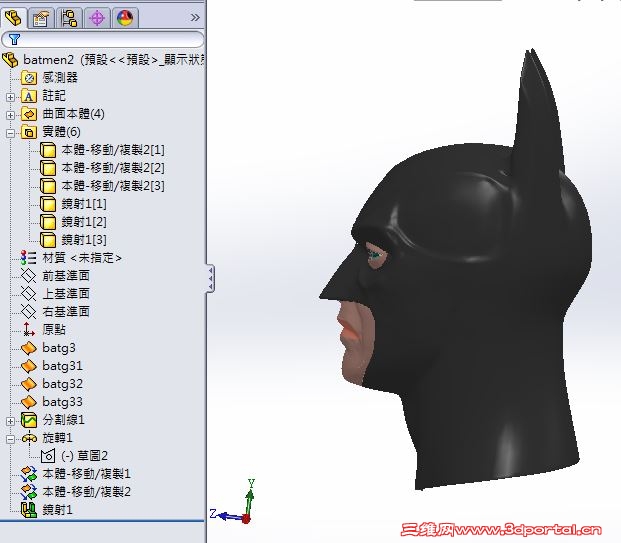This screenshot has width=621, height=543.
Task: Click the 註記 annotations icon
Action: (x=29, y=96)
